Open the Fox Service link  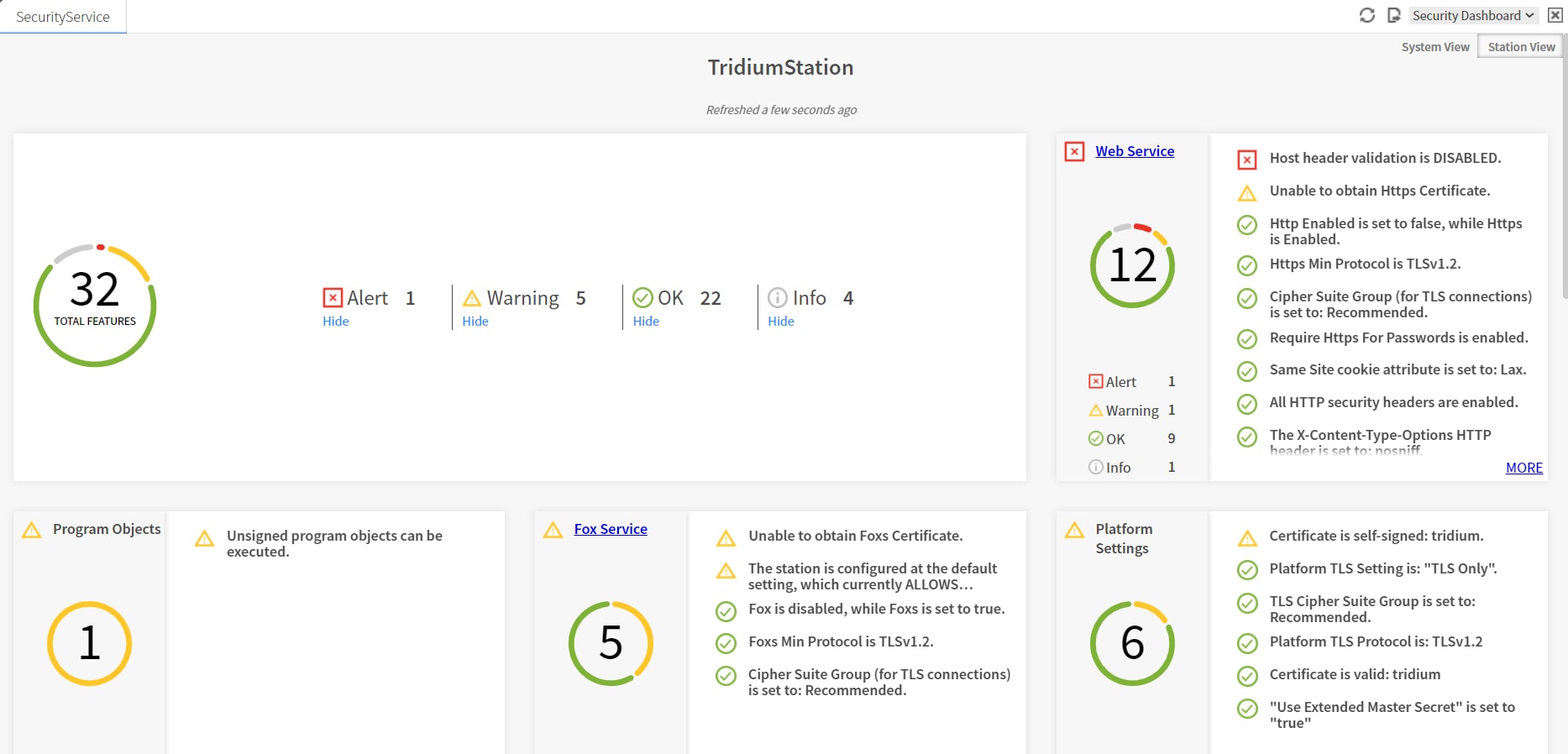tap(611, 529)
